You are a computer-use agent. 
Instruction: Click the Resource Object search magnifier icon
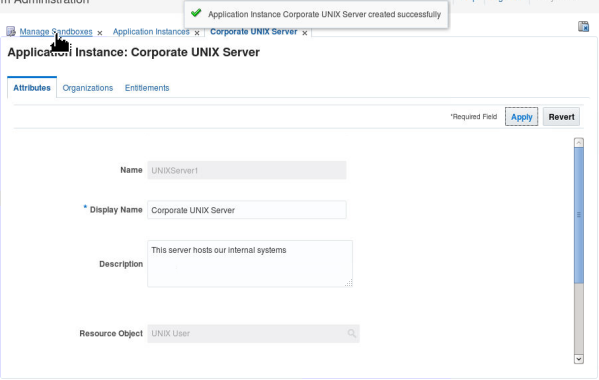point(351,333)
